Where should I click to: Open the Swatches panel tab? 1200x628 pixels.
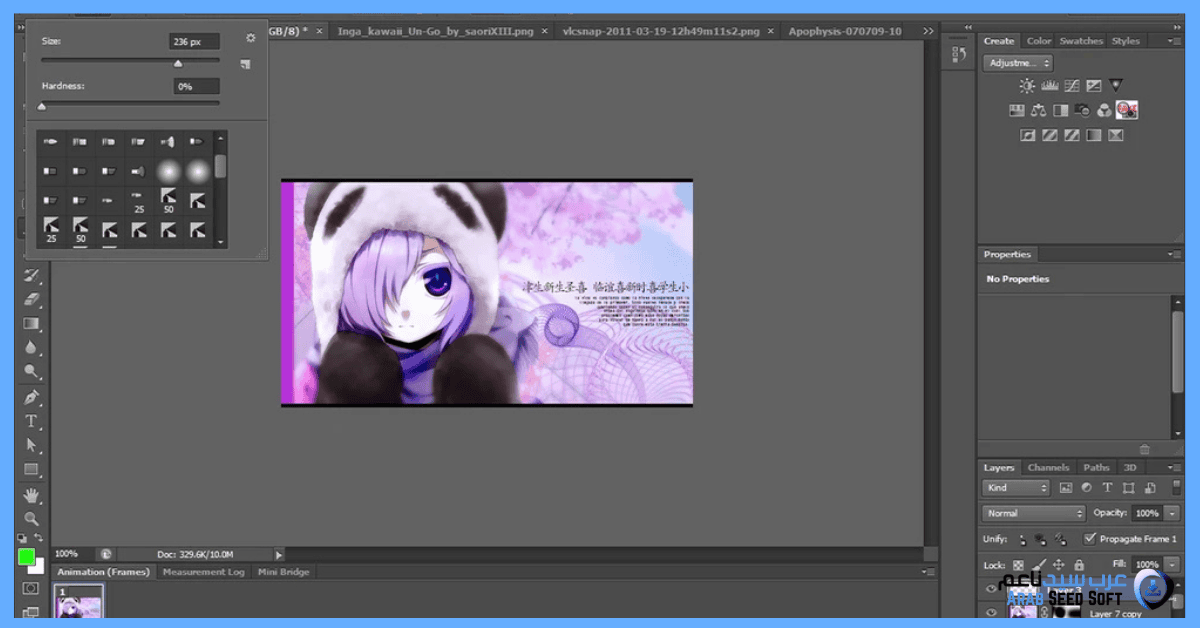click(1081, 41)
